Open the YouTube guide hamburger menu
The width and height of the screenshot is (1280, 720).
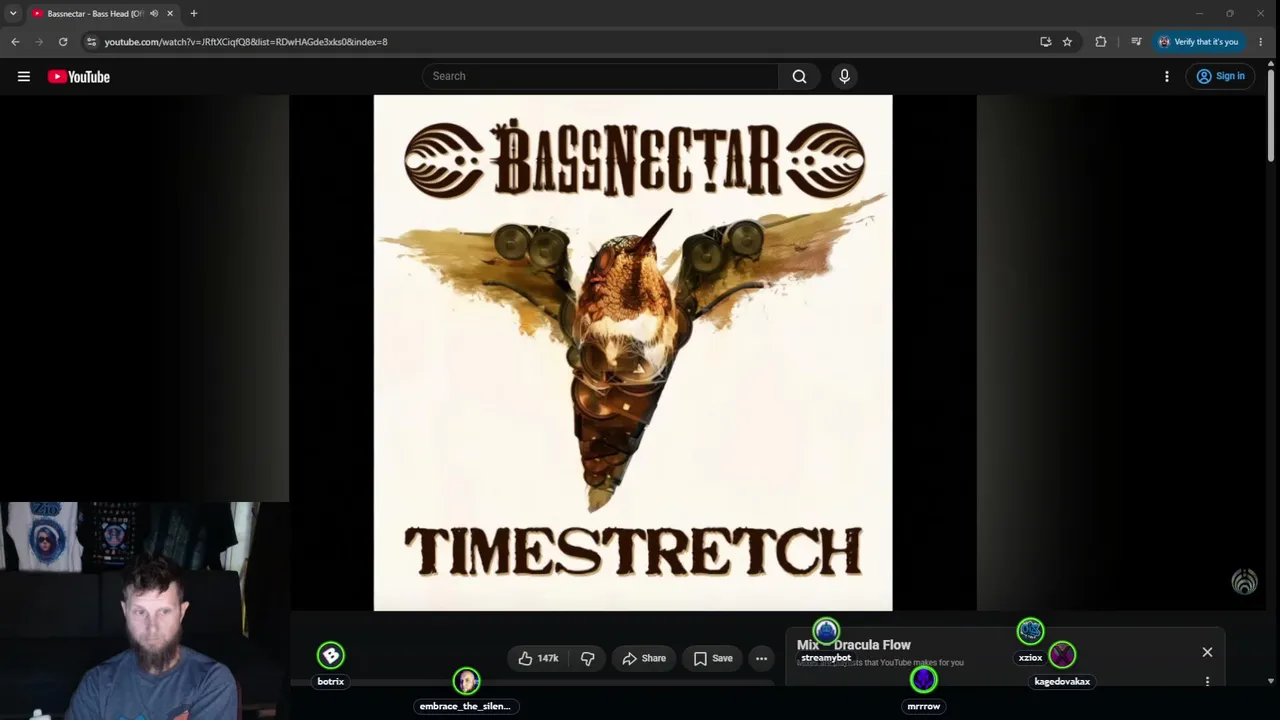click(x=24, y=76)
